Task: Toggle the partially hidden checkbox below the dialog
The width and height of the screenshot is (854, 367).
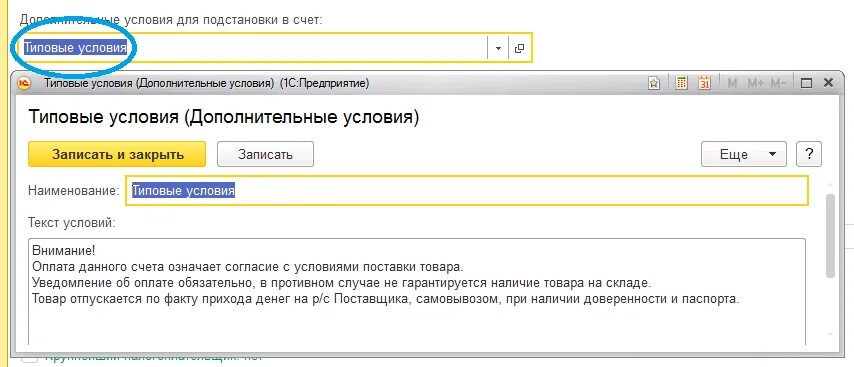Action: 30,359
